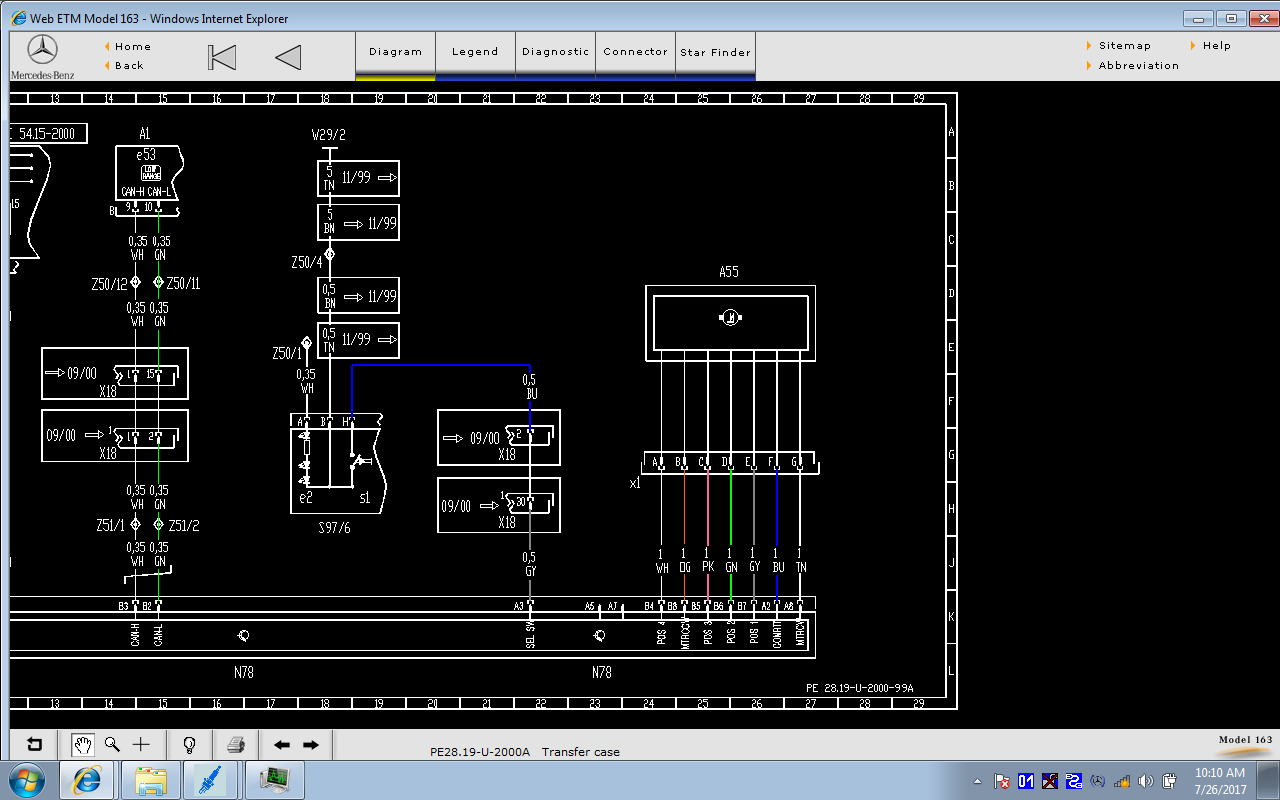Viewport: 1280px width, 800px height.
Task: Click the A55 component box in diagram
Action: 729,322
